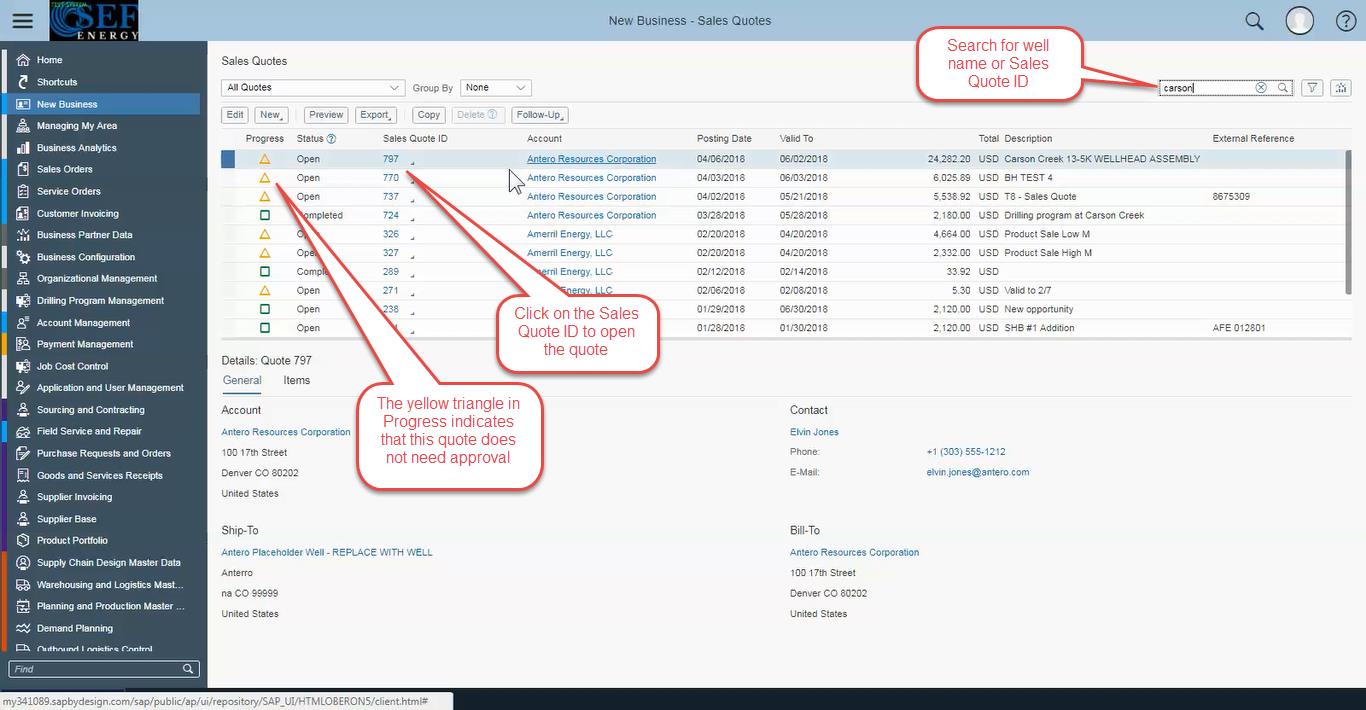The width and height of the screenshot is (1366, 710).
Task: Expand the Follow-Up button menu
Action: click(x=541, y=115)
